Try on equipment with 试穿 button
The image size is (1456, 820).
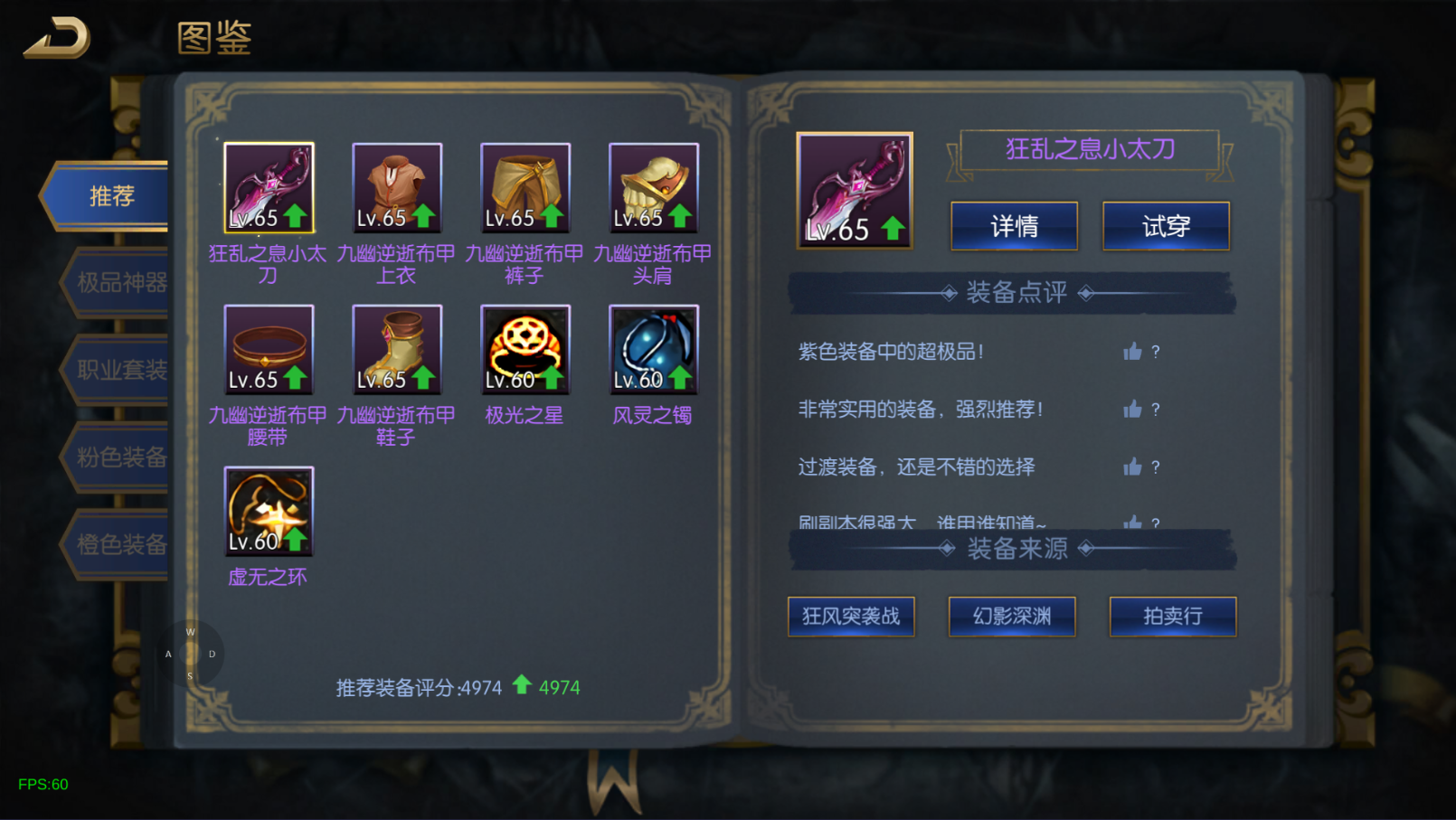tap(1166, 226)
